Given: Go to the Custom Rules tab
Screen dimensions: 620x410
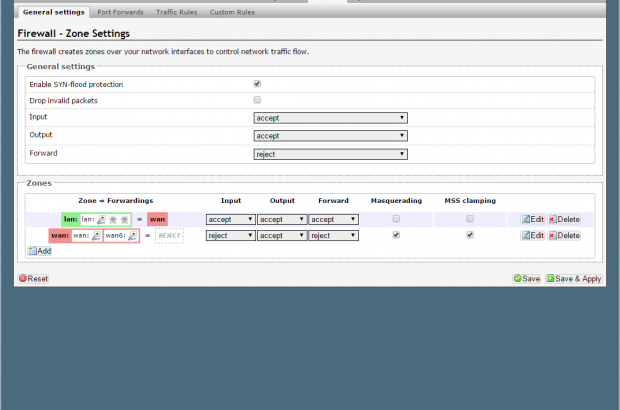Looking at the screenshot, I should tap(231, 12).
